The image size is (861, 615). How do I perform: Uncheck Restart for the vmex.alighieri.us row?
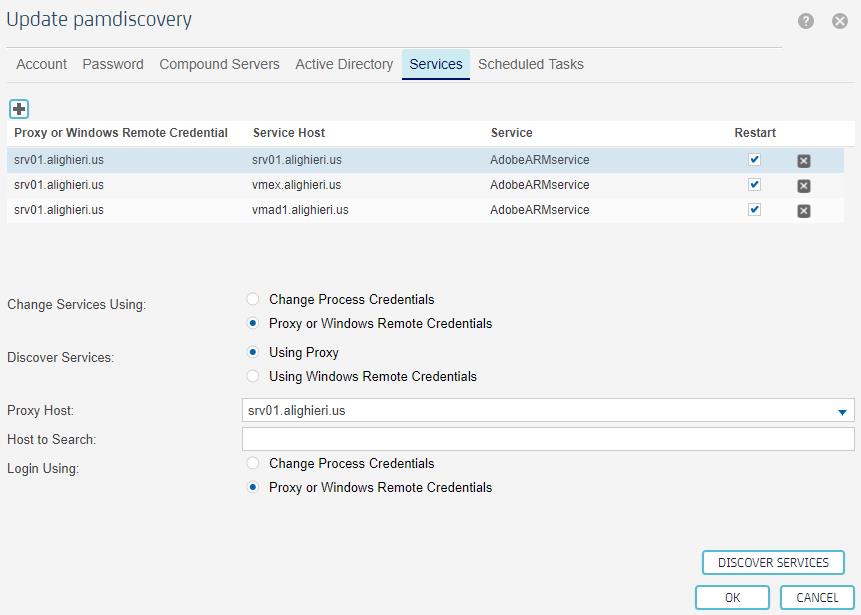click(x=754, y=184)
